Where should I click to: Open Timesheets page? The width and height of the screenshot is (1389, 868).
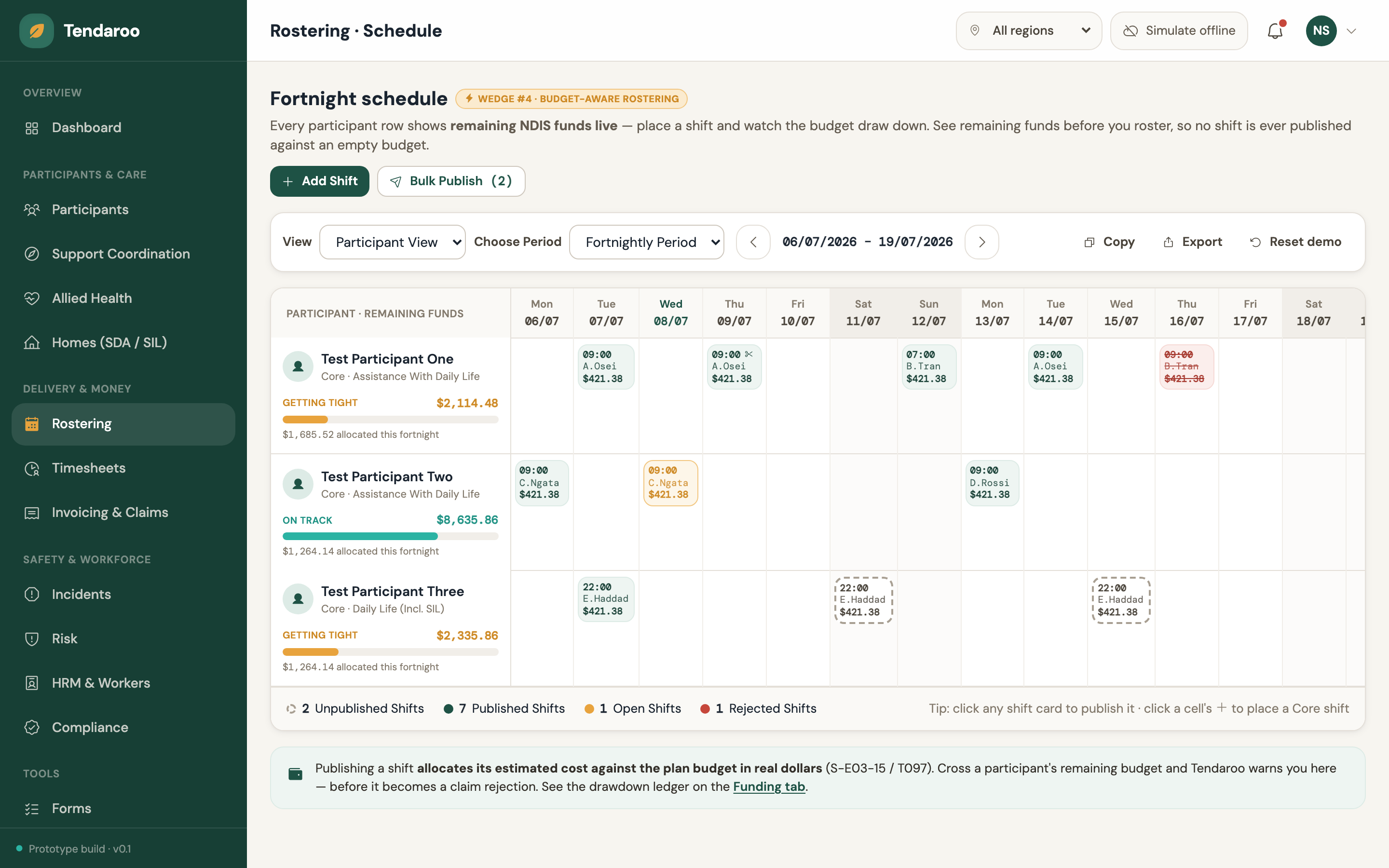[123, 468]
